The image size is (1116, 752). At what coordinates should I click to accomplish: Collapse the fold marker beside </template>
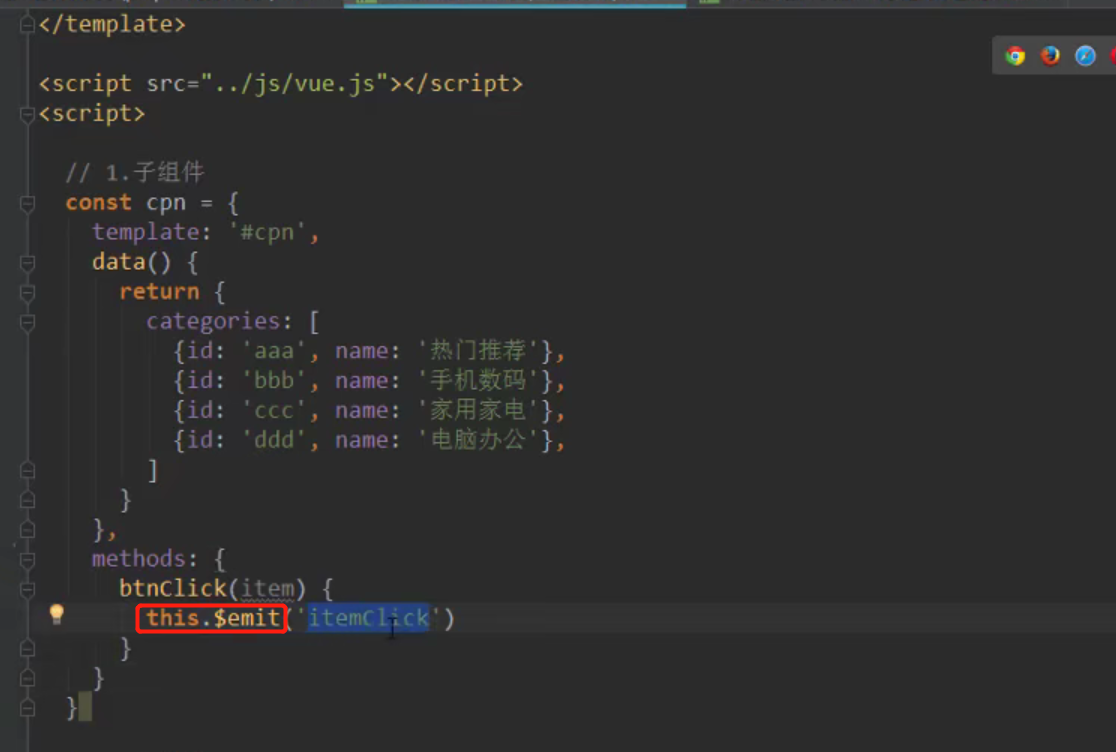(27, 25)
